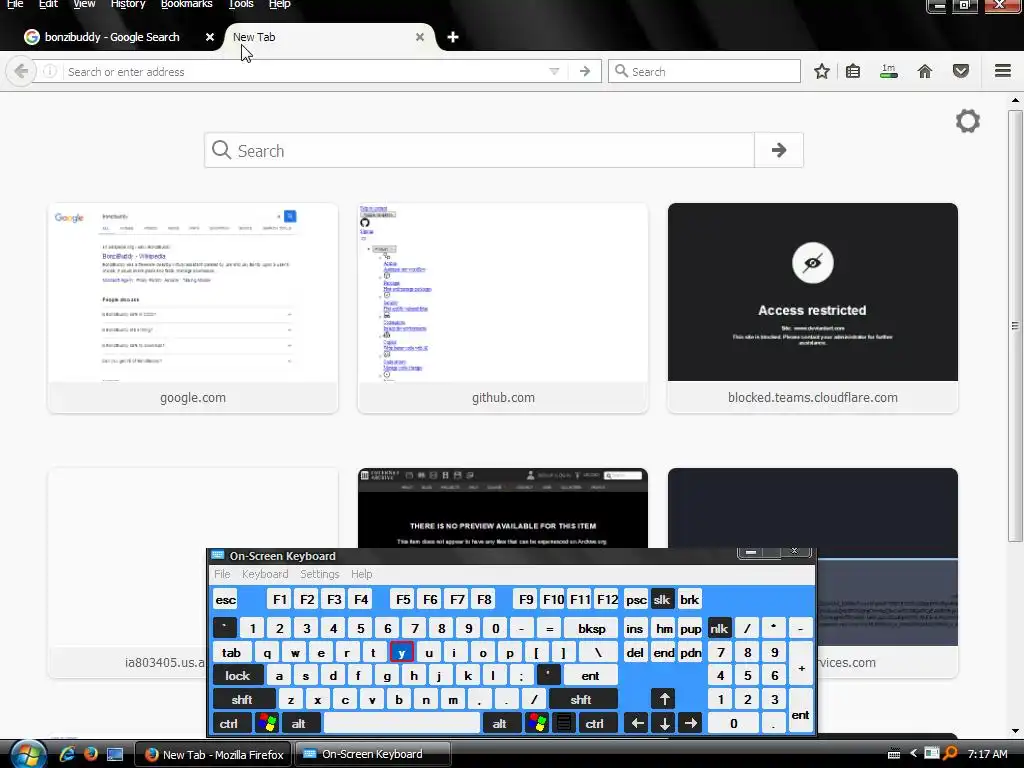1024x768 pixels.
Task: Click the space bar key
Action: (x=402, y=723)
